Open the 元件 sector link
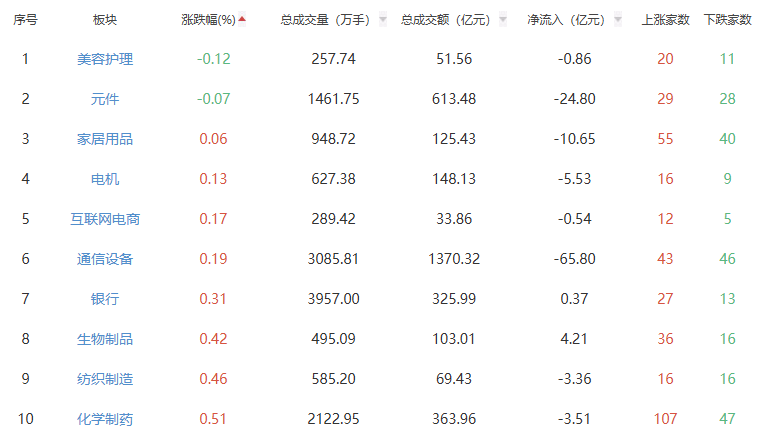This screenshot has height=438, width=770. pos(105,99)
